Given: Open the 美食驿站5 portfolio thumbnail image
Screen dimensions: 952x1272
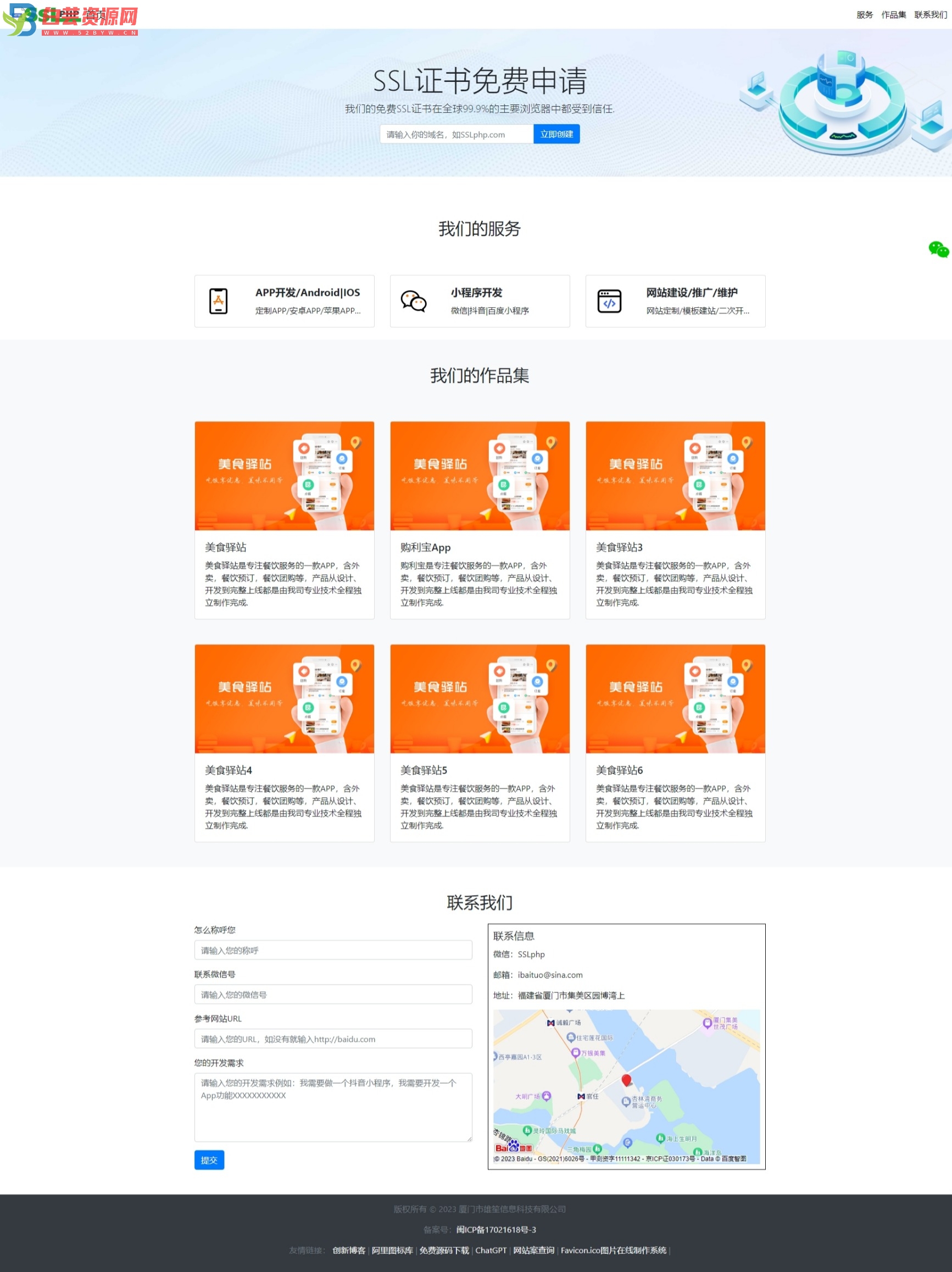Looking at the screenshot, I should click(480, 699).
